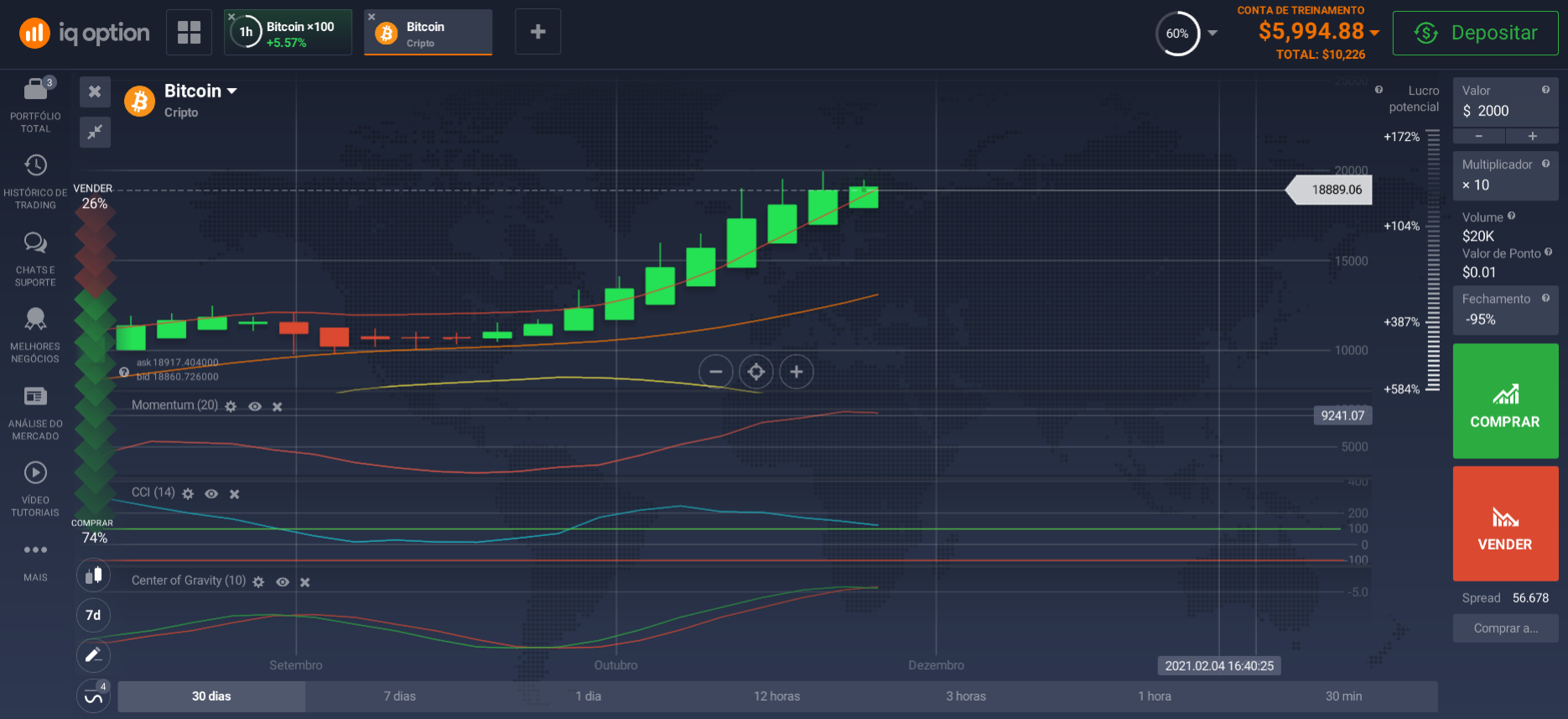This screenshot has height=719, width=1568.
Task: Close the Bitcoin Cripto tab
Action: click(372, 17)
